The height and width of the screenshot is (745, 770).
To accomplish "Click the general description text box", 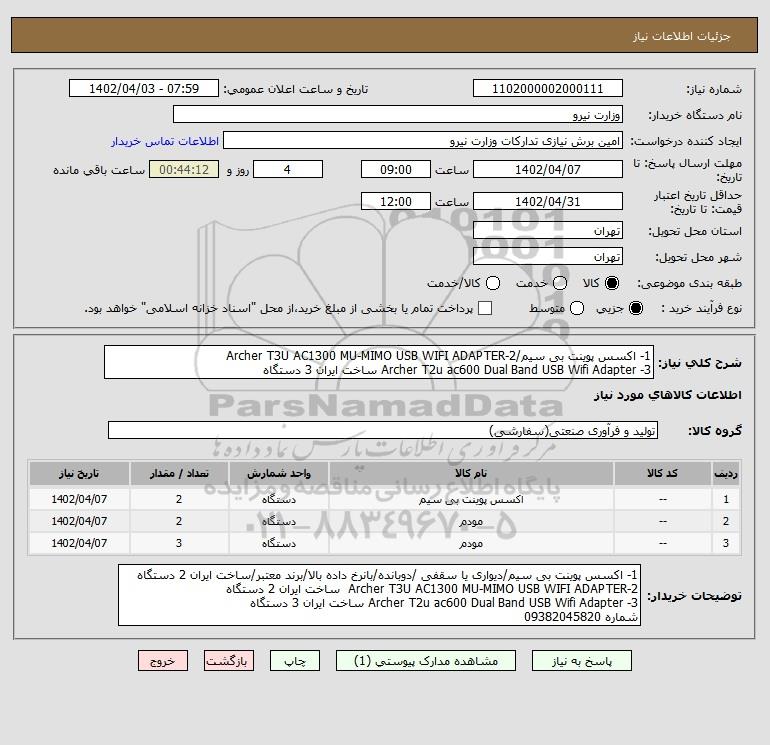I will tap(379, 362).
